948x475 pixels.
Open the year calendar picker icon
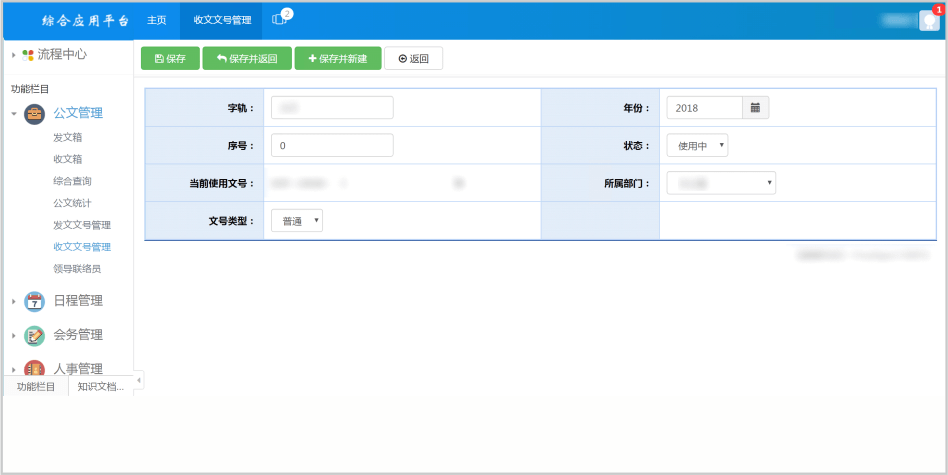tap(755, 108)
